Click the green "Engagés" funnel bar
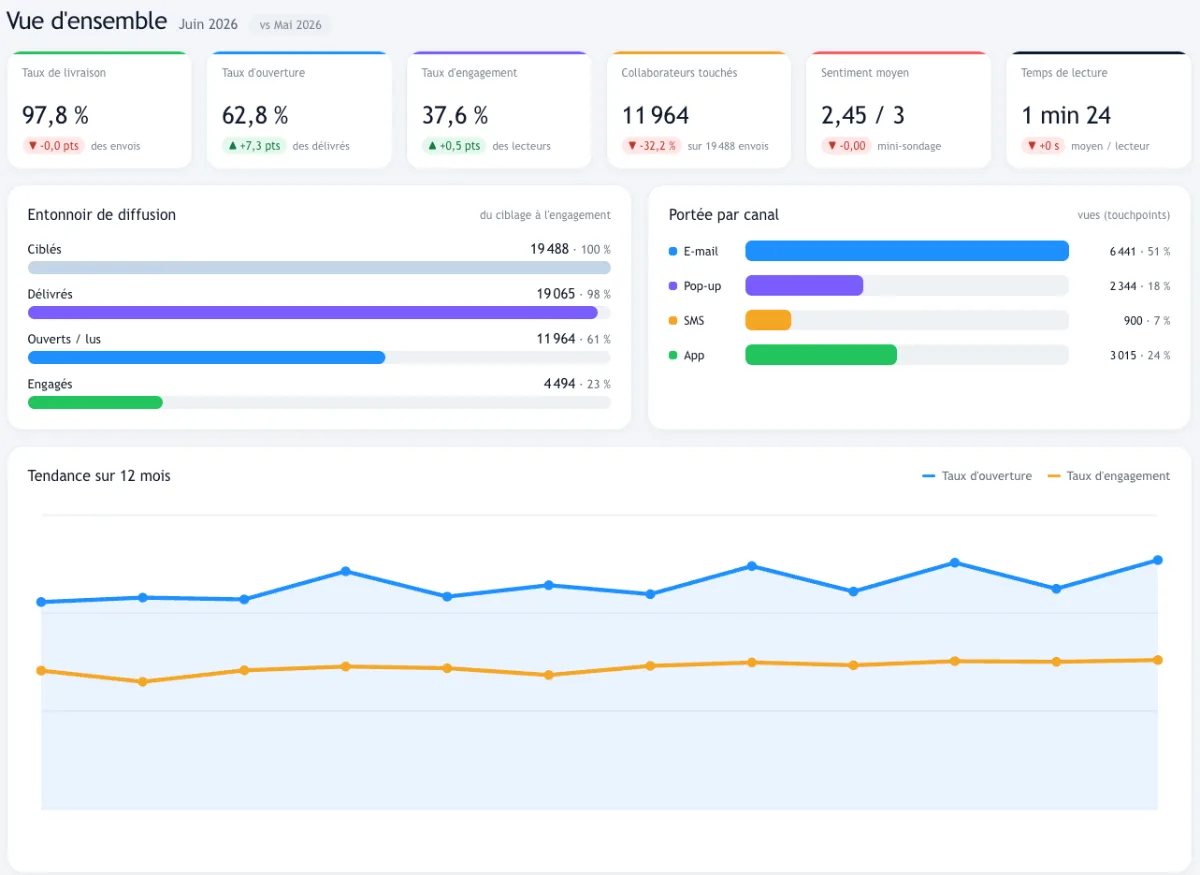This screenshot has width=1200, height=875. coord(95,403)
